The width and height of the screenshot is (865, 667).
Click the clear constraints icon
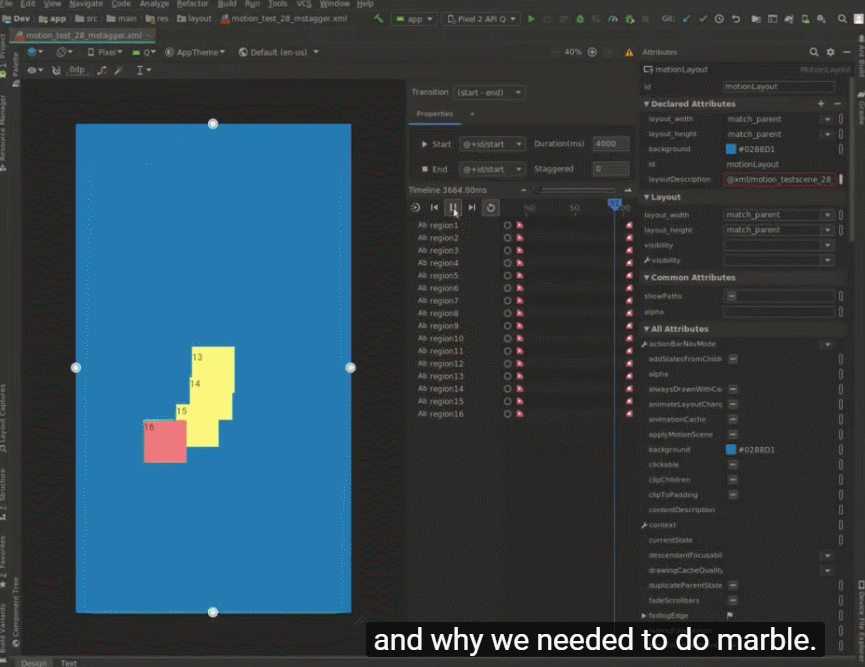[102, 70]
